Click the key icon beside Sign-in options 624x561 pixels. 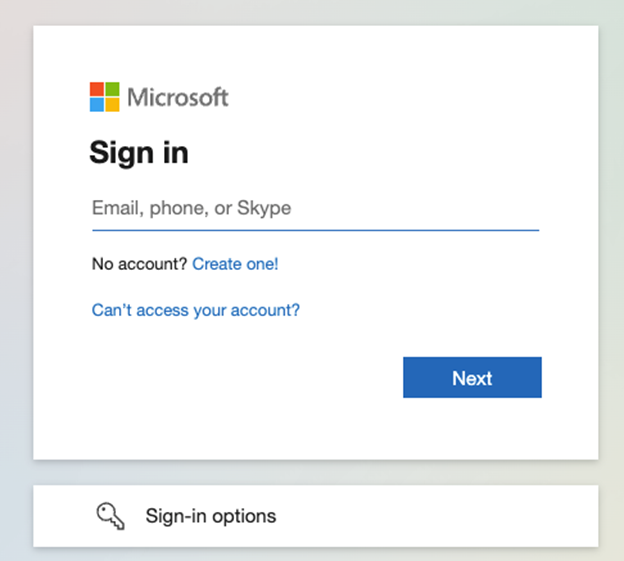110,516
